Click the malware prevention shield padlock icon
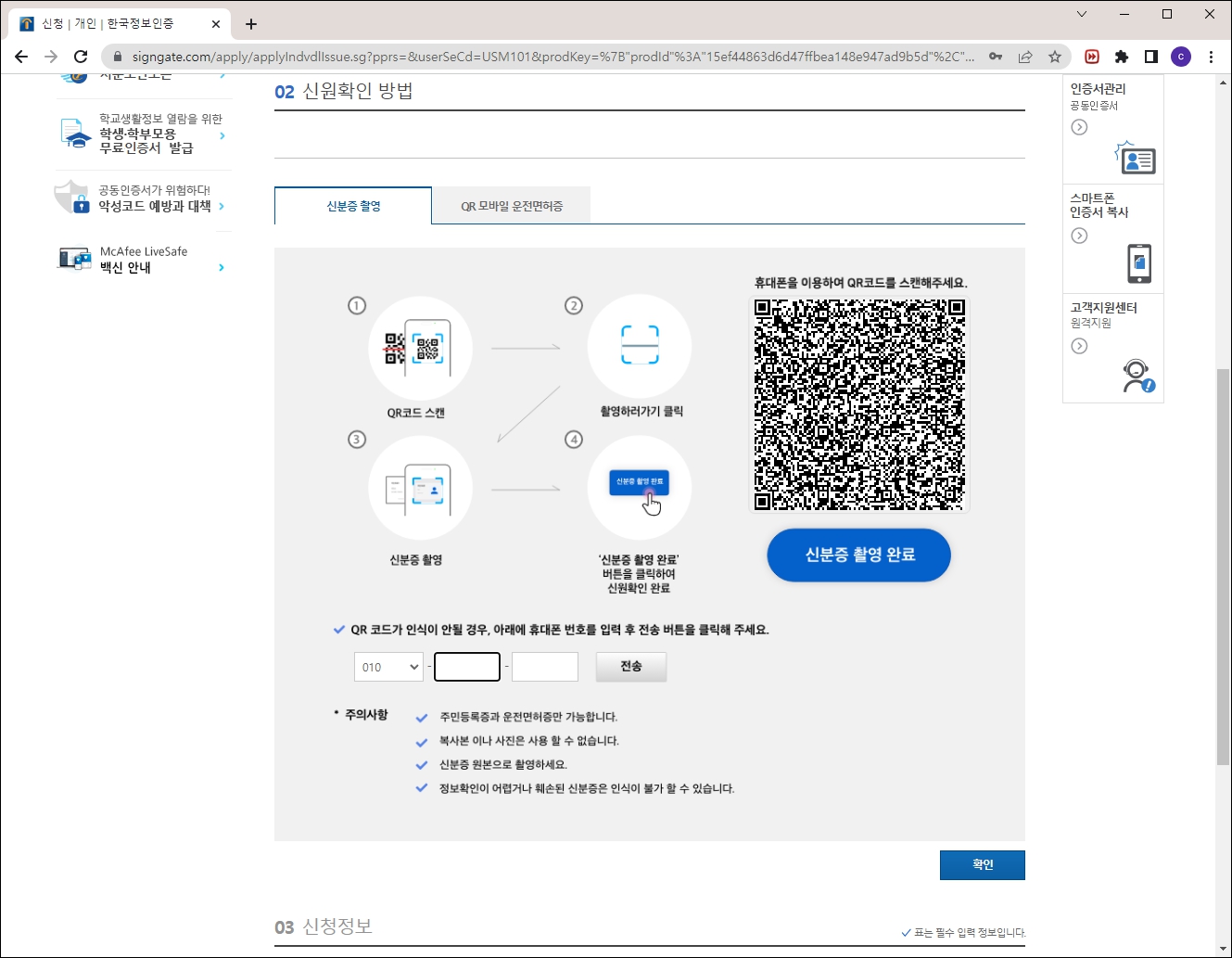 [x=70, y=197]
